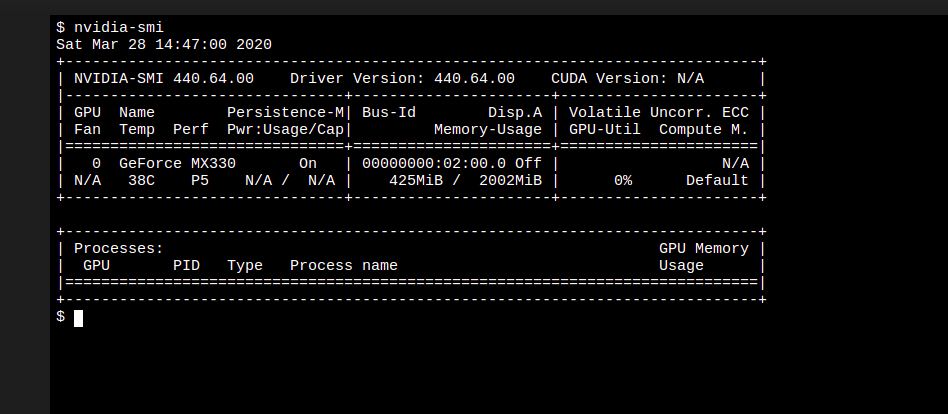948x414 pixels.
Task: Click the timestamp line Sat Mar 28
Action: [x=164, y=44]
